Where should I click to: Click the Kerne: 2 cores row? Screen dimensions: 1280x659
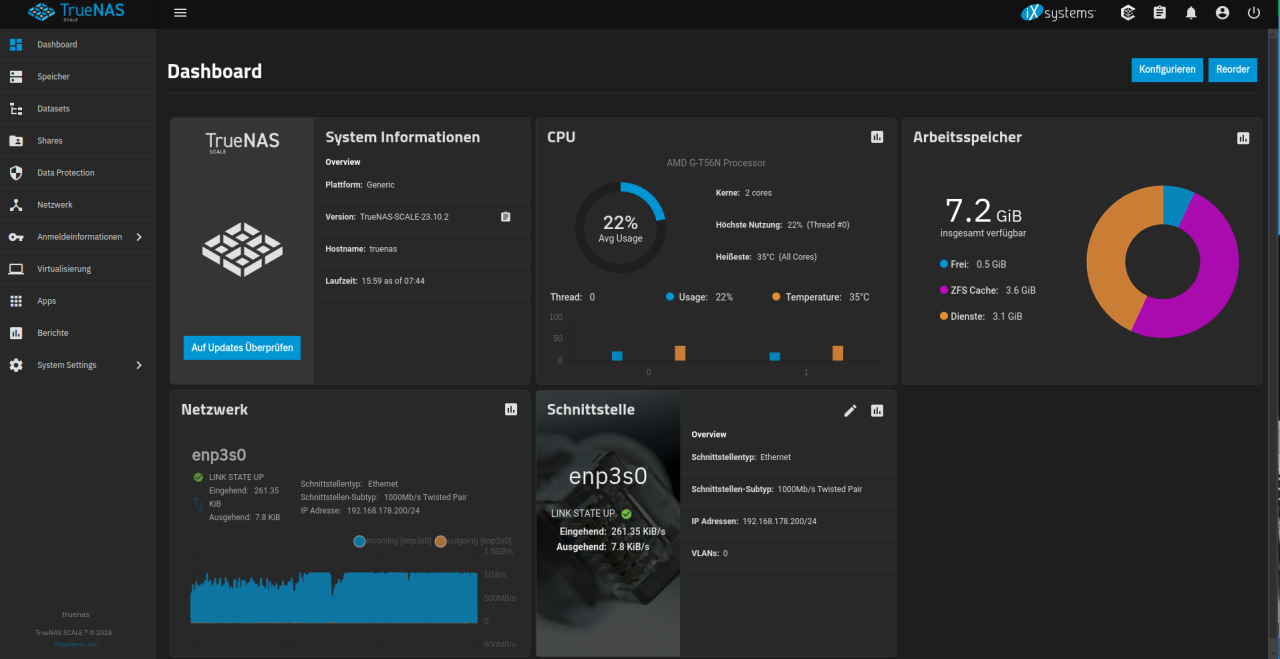744,193
